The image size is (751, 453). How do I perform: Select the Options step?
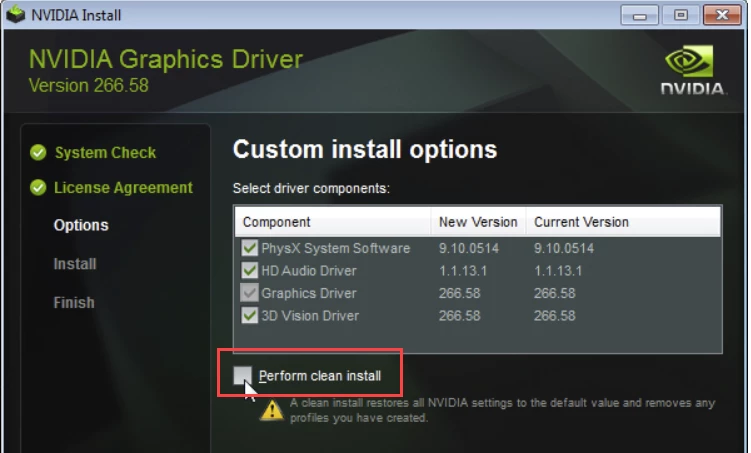pos(81,225)
